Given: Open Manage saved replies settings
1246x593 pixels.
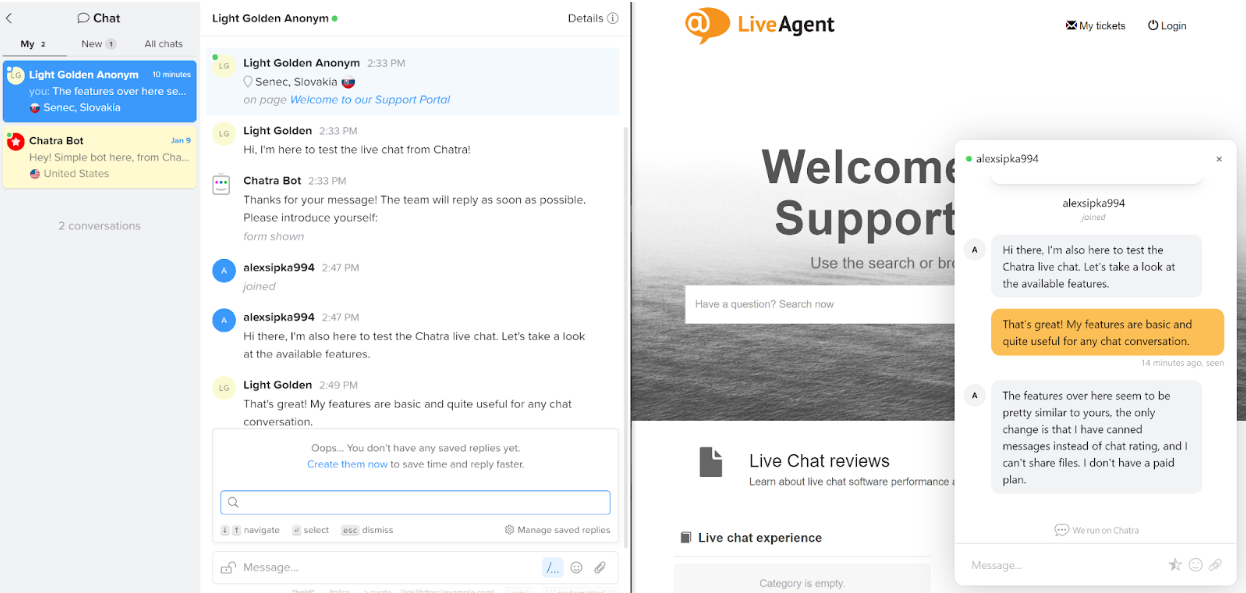Looking at the screenshot, I should click(557, 530).
